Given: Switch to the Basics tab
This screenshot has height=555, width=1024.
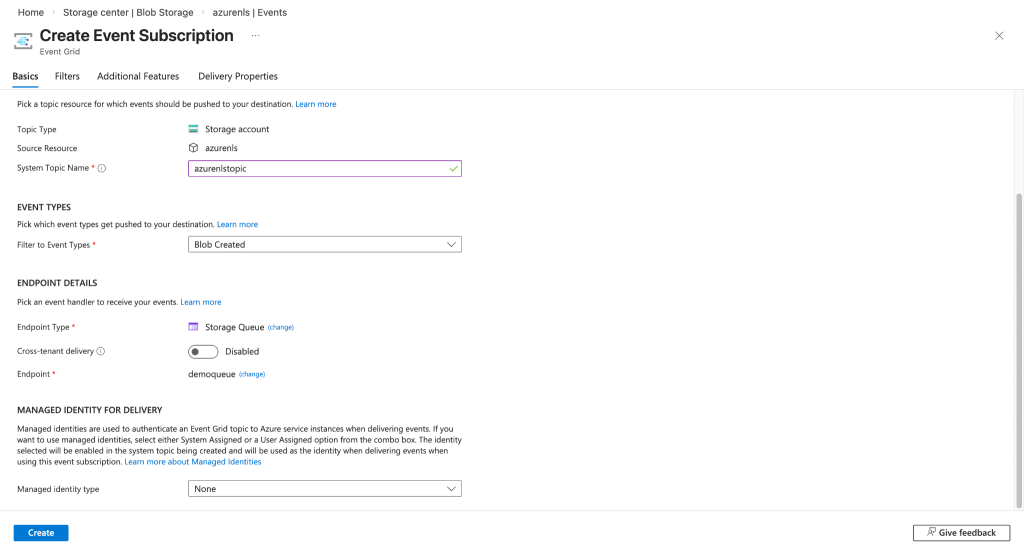Looking at the screenshot, I should pos(25,76).
